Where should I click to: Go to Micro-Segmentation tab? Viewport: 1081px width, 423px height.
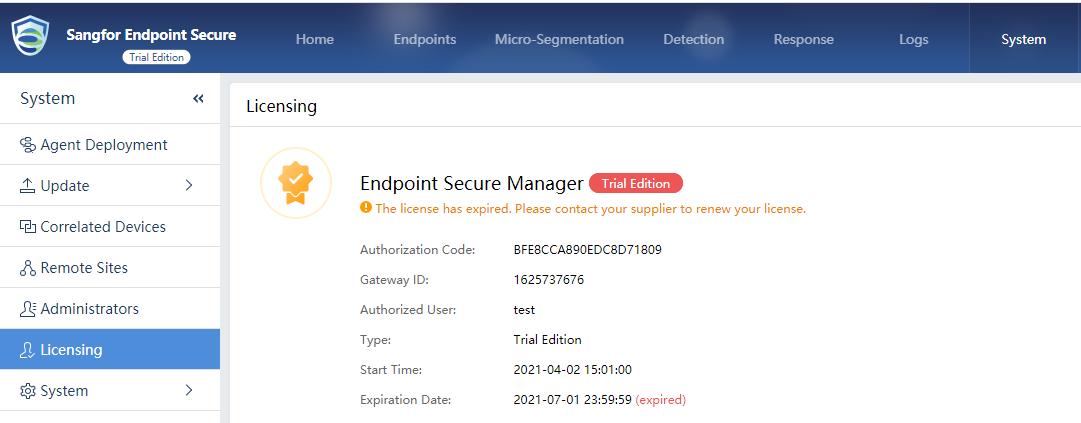(x=559, y=39)
